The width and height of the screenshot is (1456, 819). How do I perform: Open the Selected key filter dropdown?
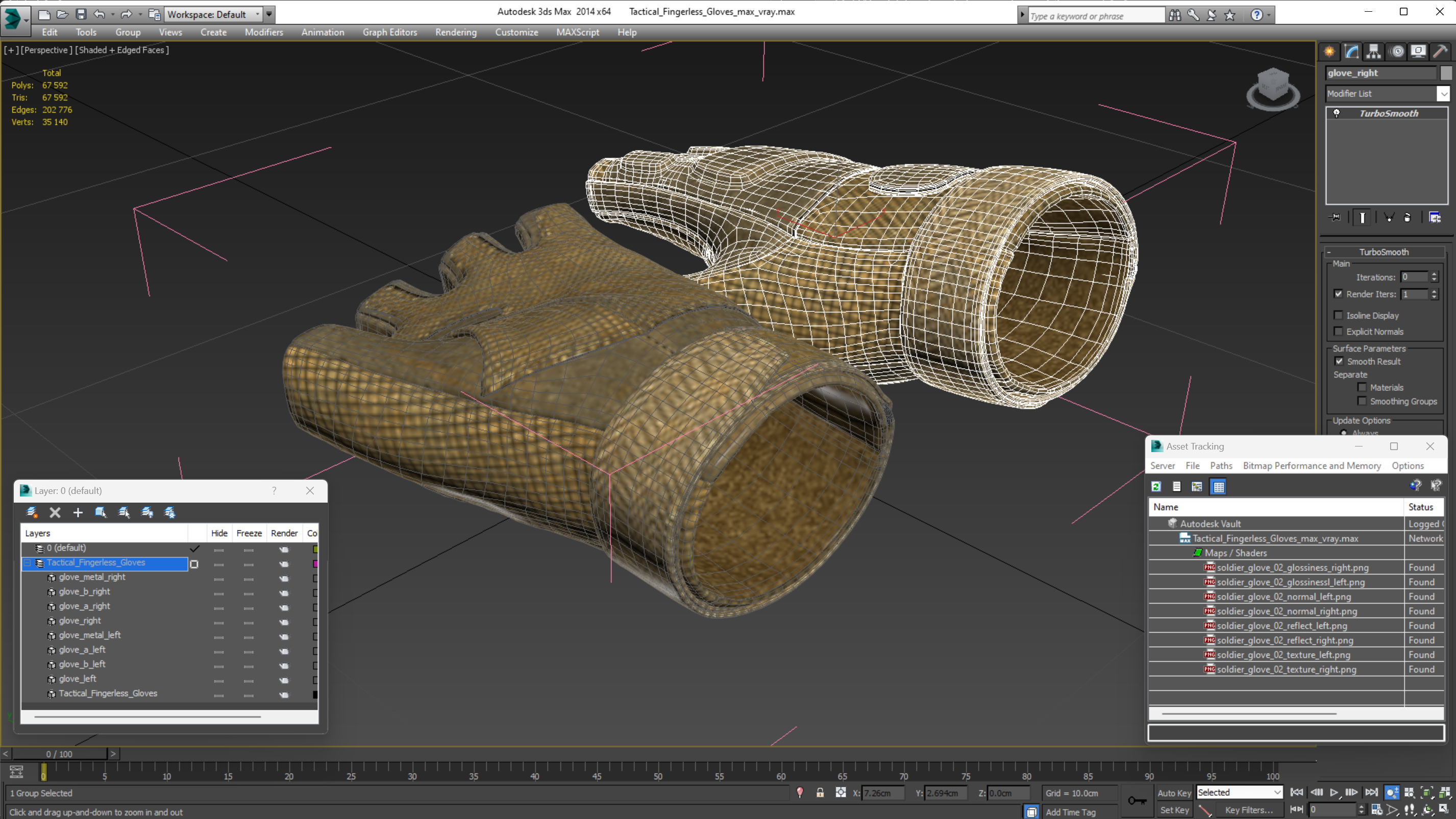pyautogui.click(x=1277, y=792)
